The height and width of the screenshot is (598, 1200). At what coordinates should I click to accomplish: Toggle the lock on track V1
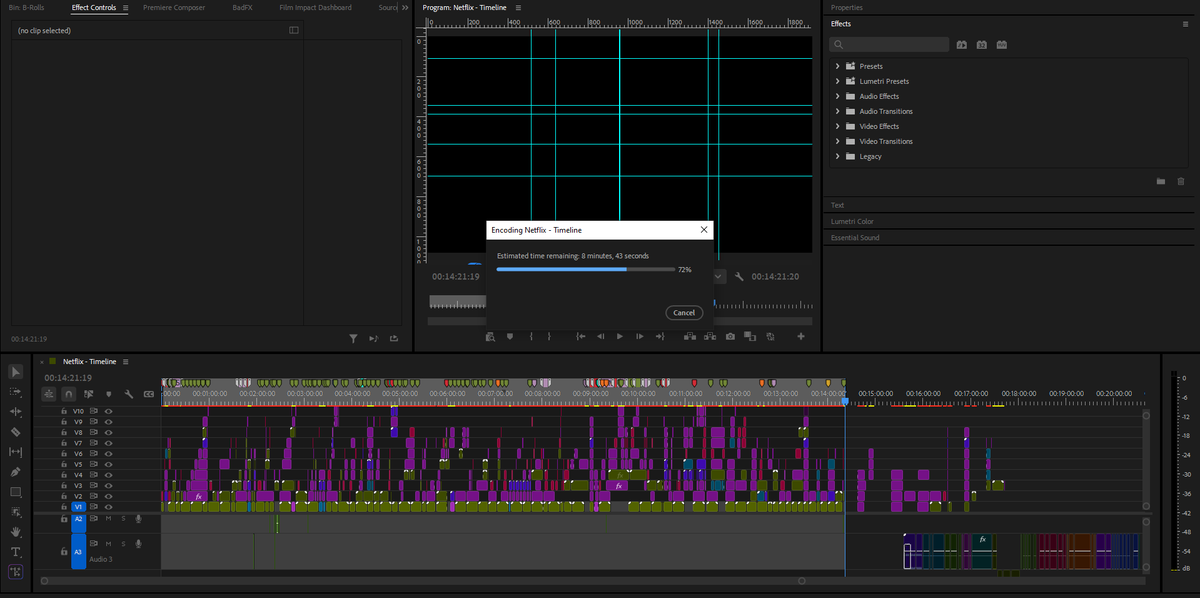coord(64,507)
